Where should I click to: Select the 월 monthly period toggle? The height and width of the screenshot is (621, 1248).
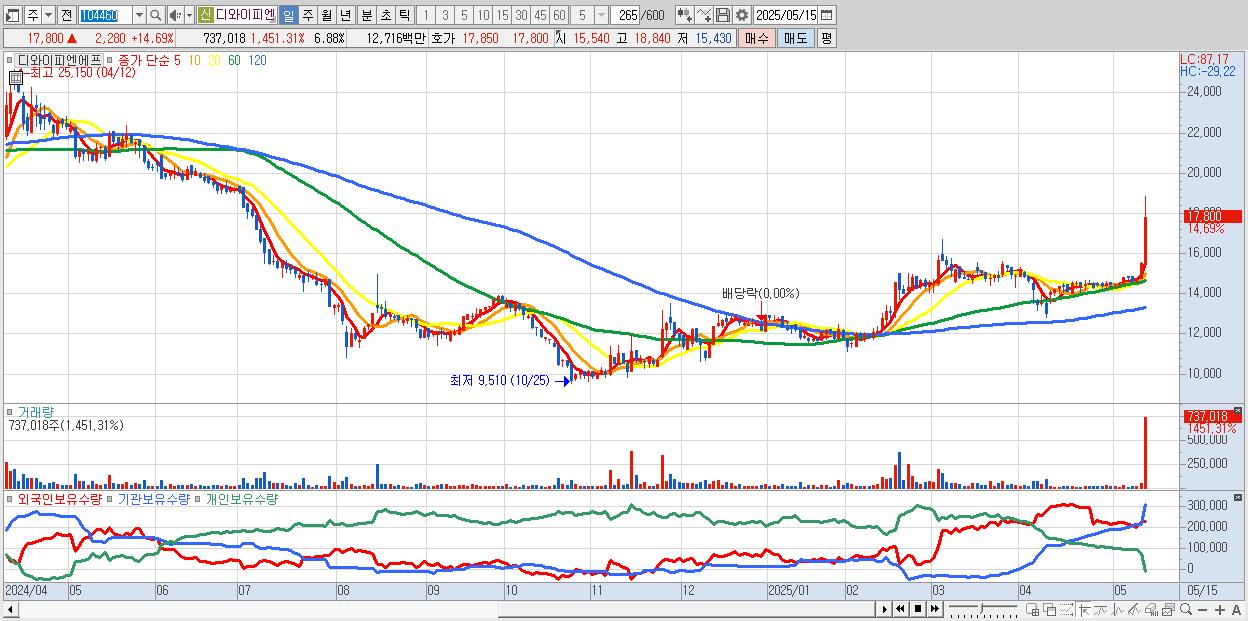[x=326, y=15]
